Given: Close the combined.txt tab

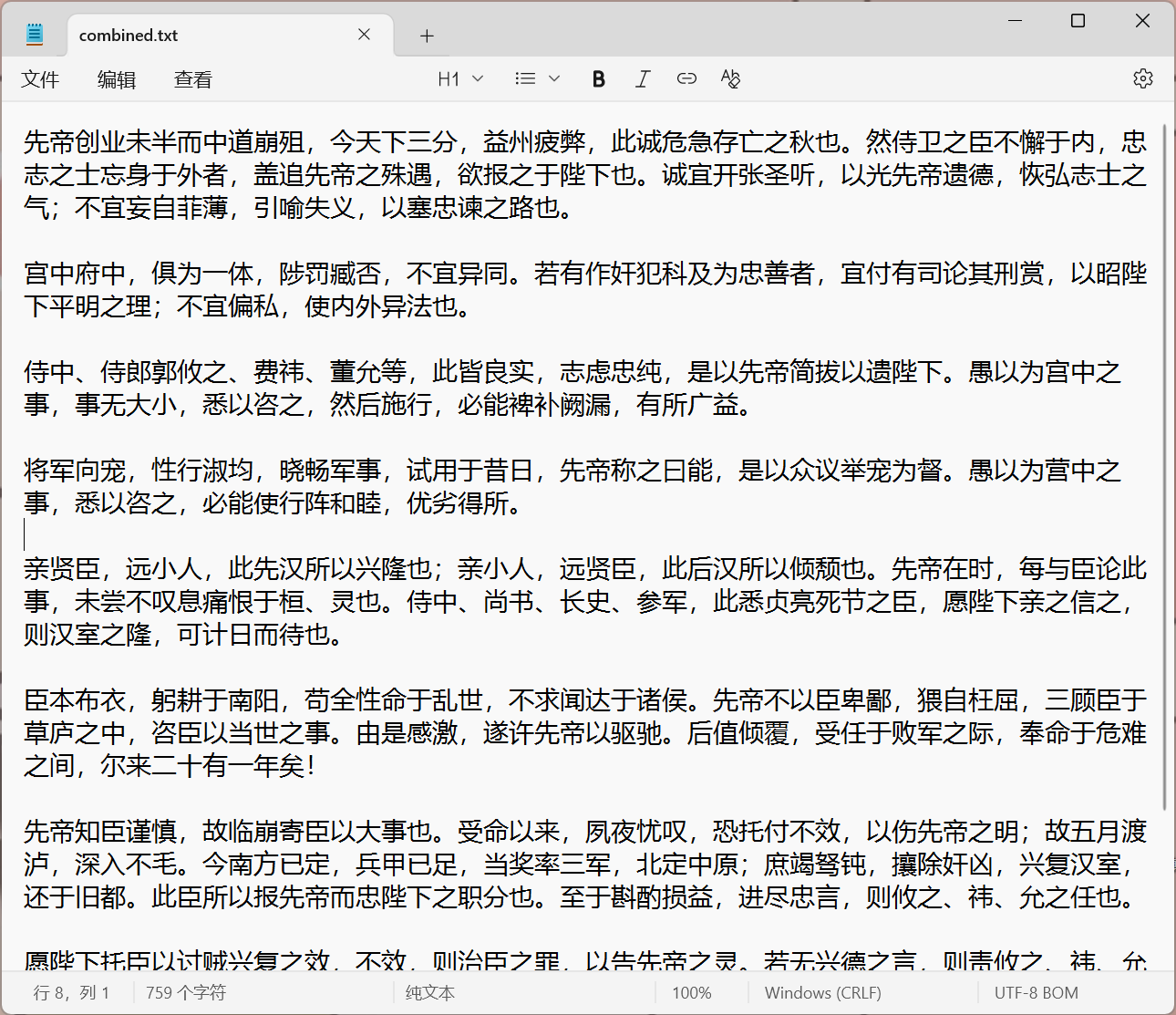Looking at the screenshot, I should click(x=364, y=35).
